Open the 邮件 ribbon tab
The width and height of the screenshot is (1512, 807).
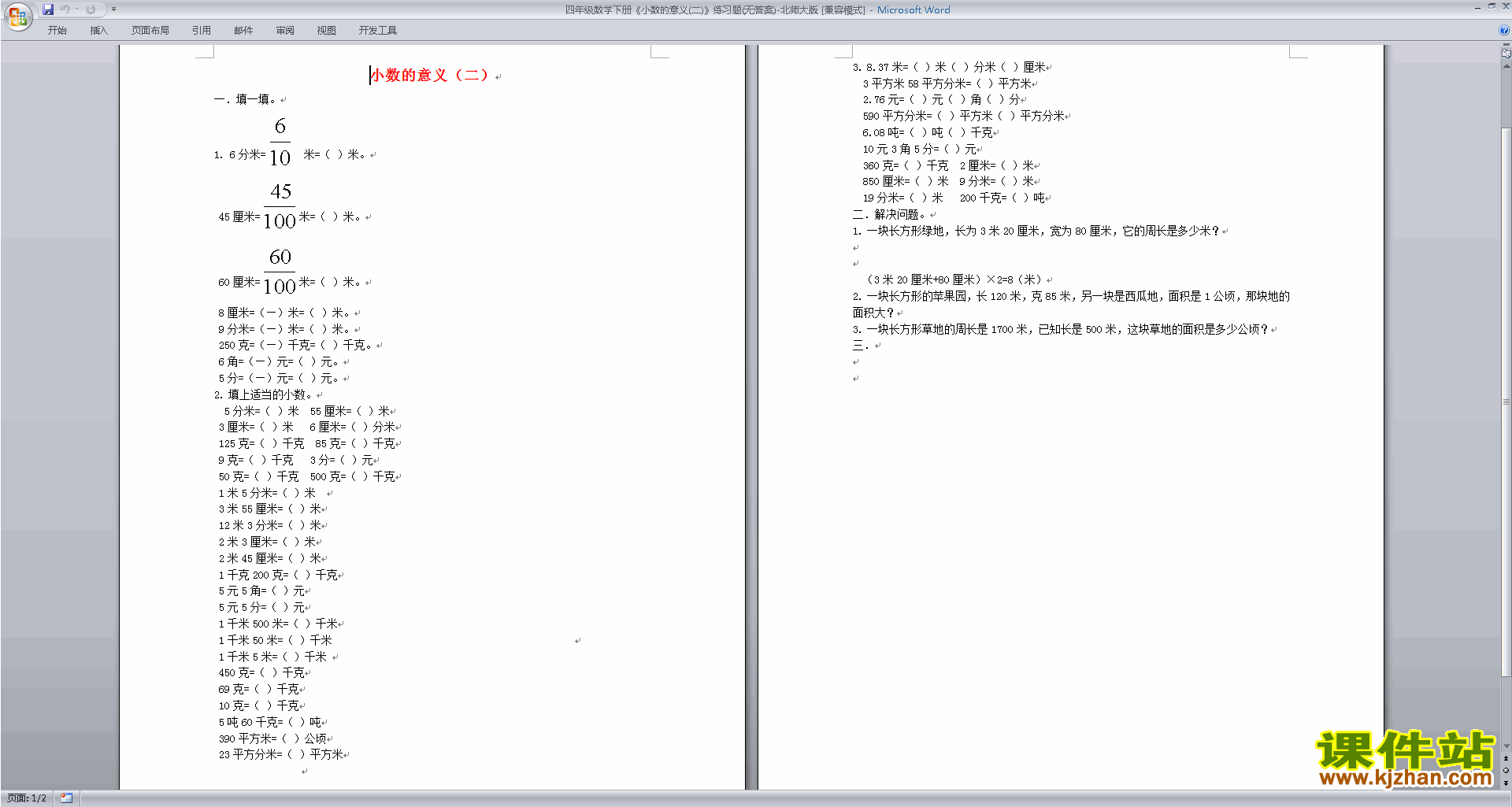point(243,31)
